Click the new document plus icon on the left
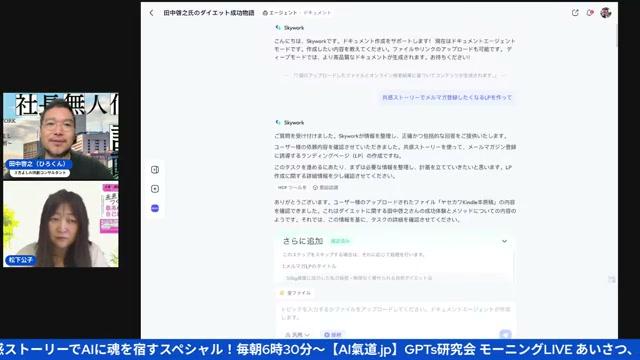The image size is (640, 360). tap(155, 189)
